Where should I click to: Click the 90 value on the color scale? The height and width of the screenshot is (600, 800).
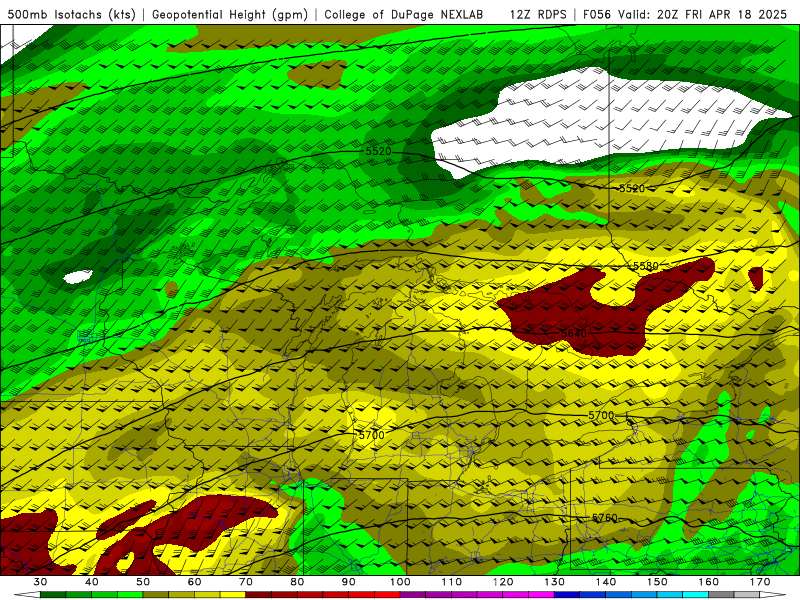[349, 582]
